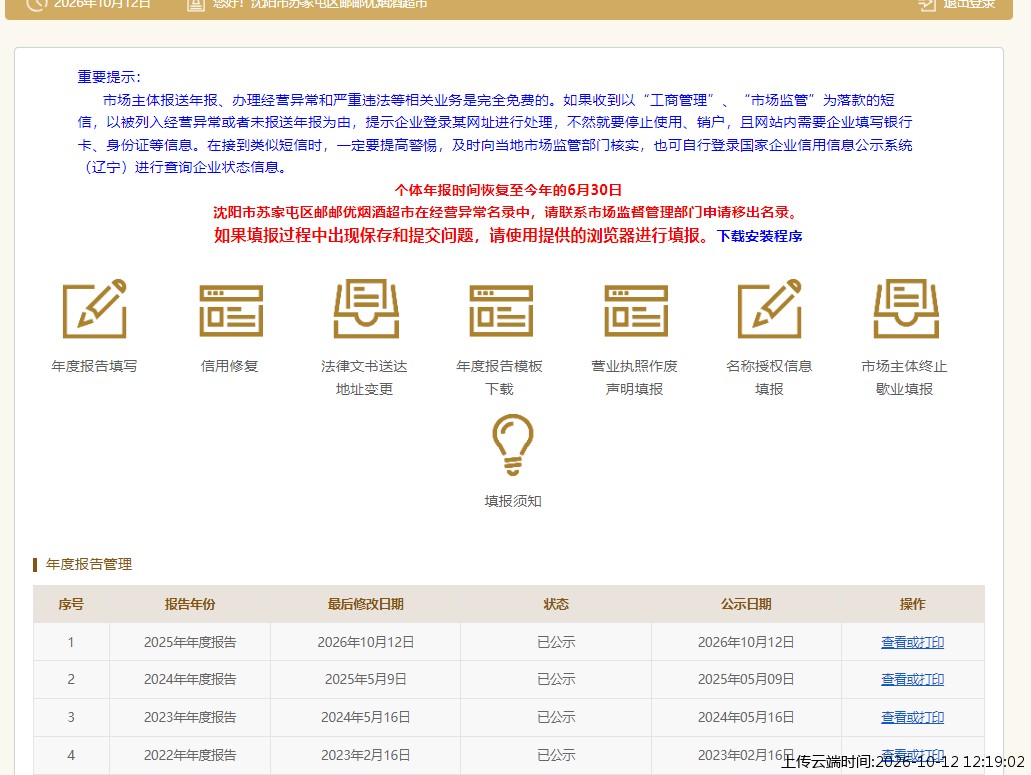Open 市场主体终止歇业填报 icon

pos(905,308)
